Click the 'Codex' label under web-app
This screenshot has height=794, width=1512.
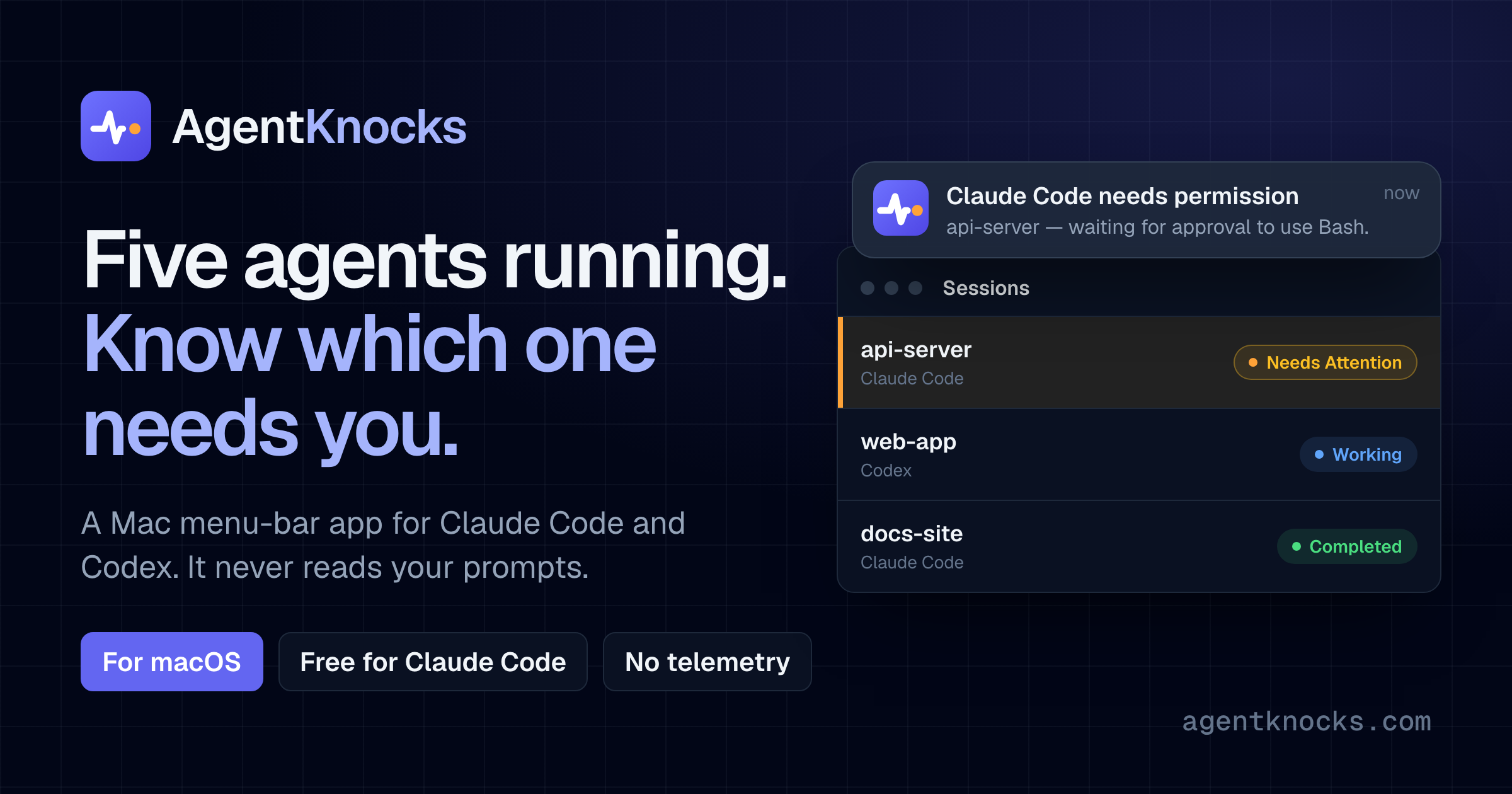[x=886, y=470]
